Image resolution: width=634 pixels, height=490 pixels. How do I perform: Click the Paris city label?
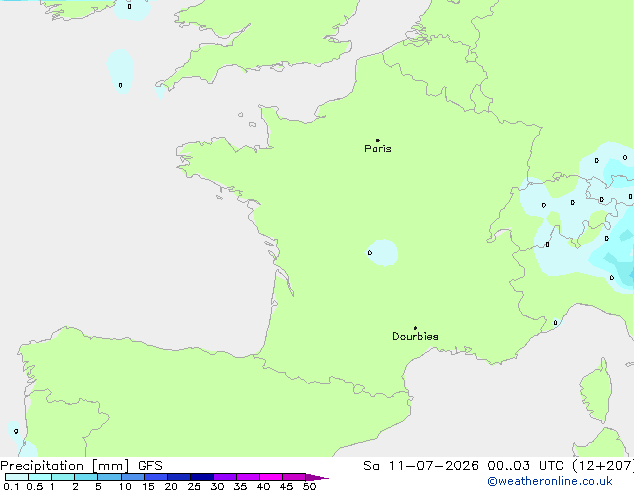click(x=378, y=149)
